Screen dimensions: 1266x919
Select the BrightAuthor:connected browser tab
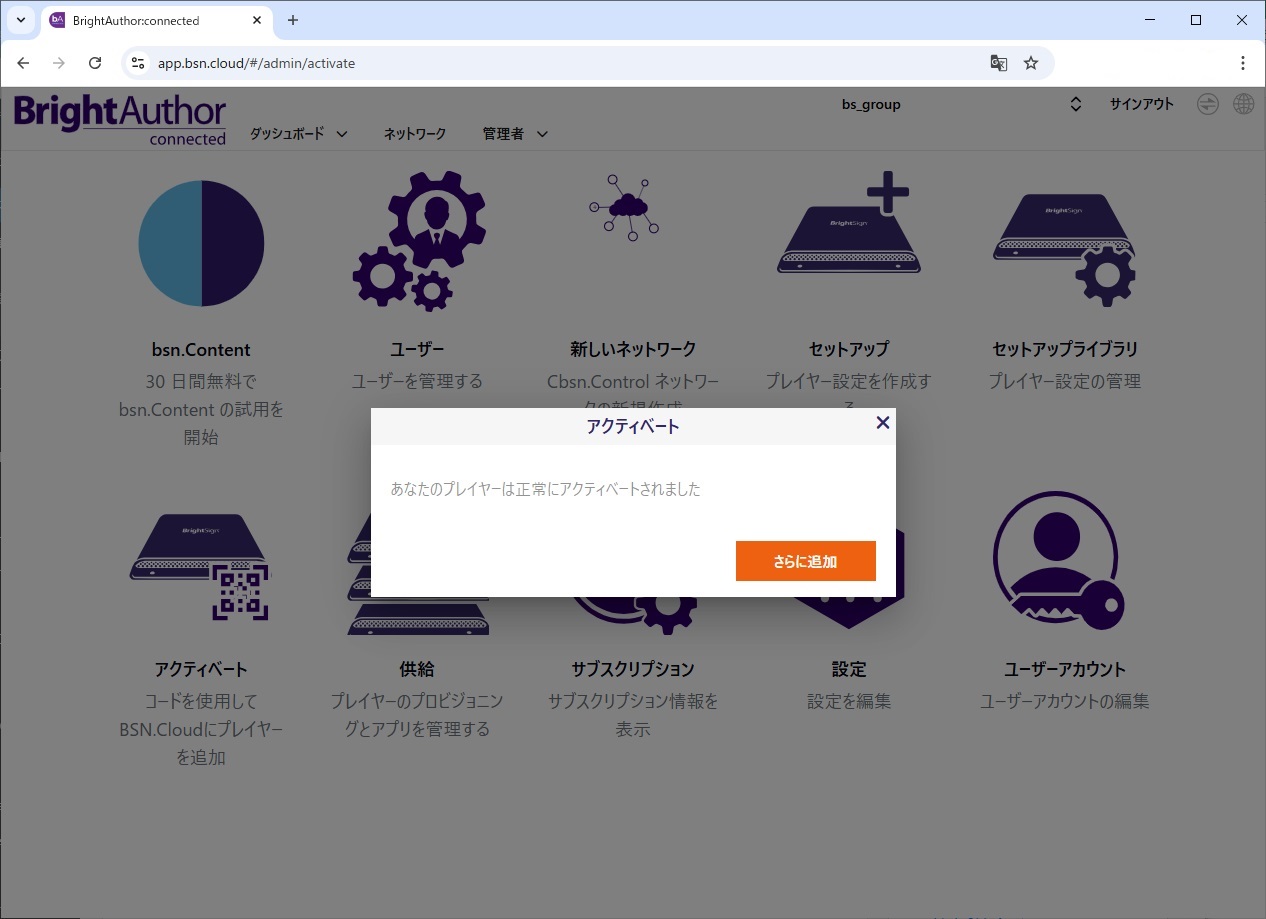coord(157,21)
